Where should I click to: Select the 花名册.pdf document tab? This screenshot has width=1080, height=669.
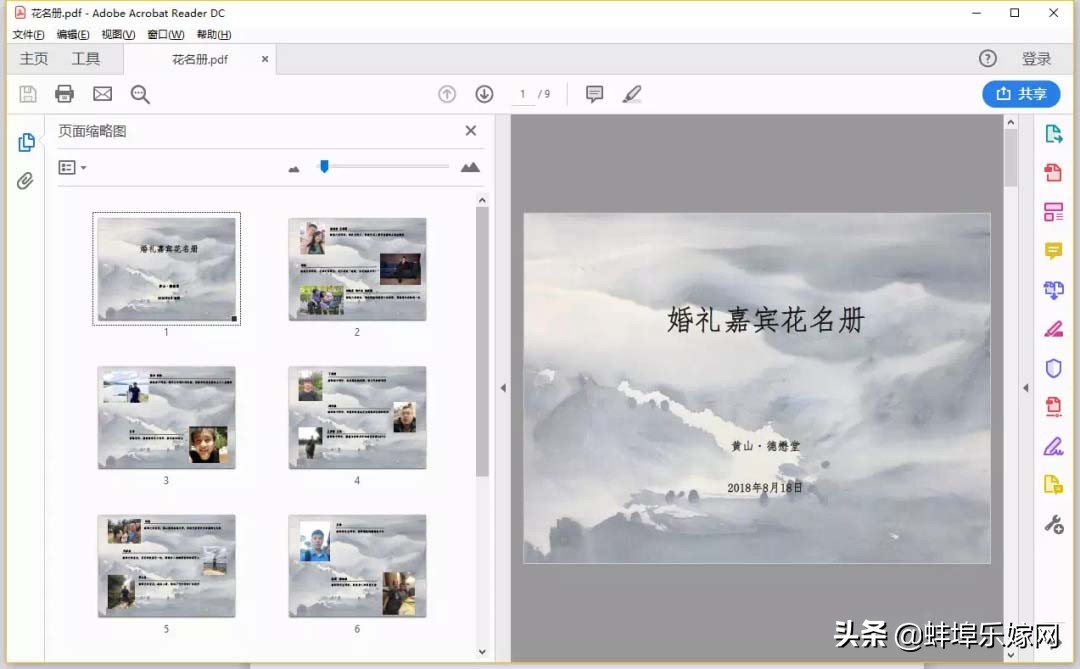[x=198, y=58]
